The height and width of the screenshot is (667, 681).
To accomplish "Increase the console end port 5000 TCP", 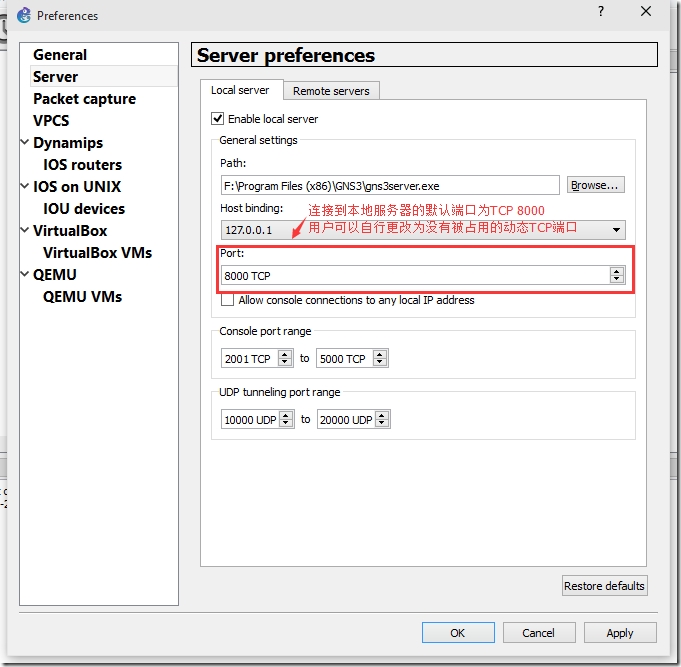I will (380, 355).
